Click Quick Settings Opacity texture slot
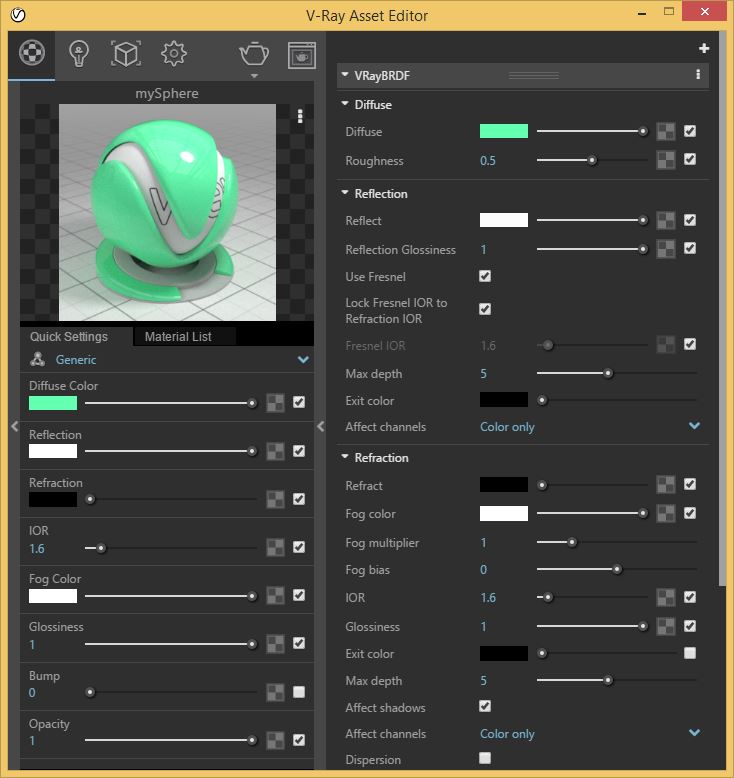The image size is (734, 778). (275, 740)
